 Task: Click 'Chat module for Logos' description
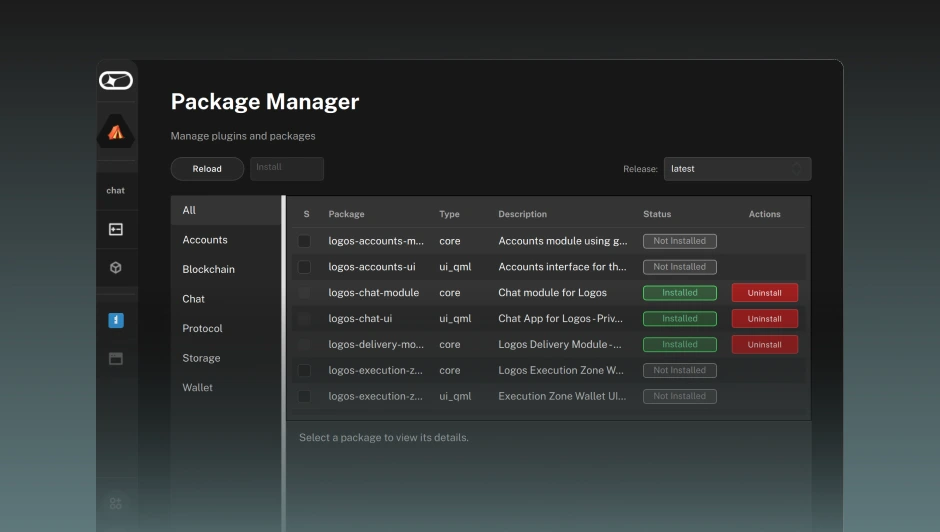(x=552, y=293)
